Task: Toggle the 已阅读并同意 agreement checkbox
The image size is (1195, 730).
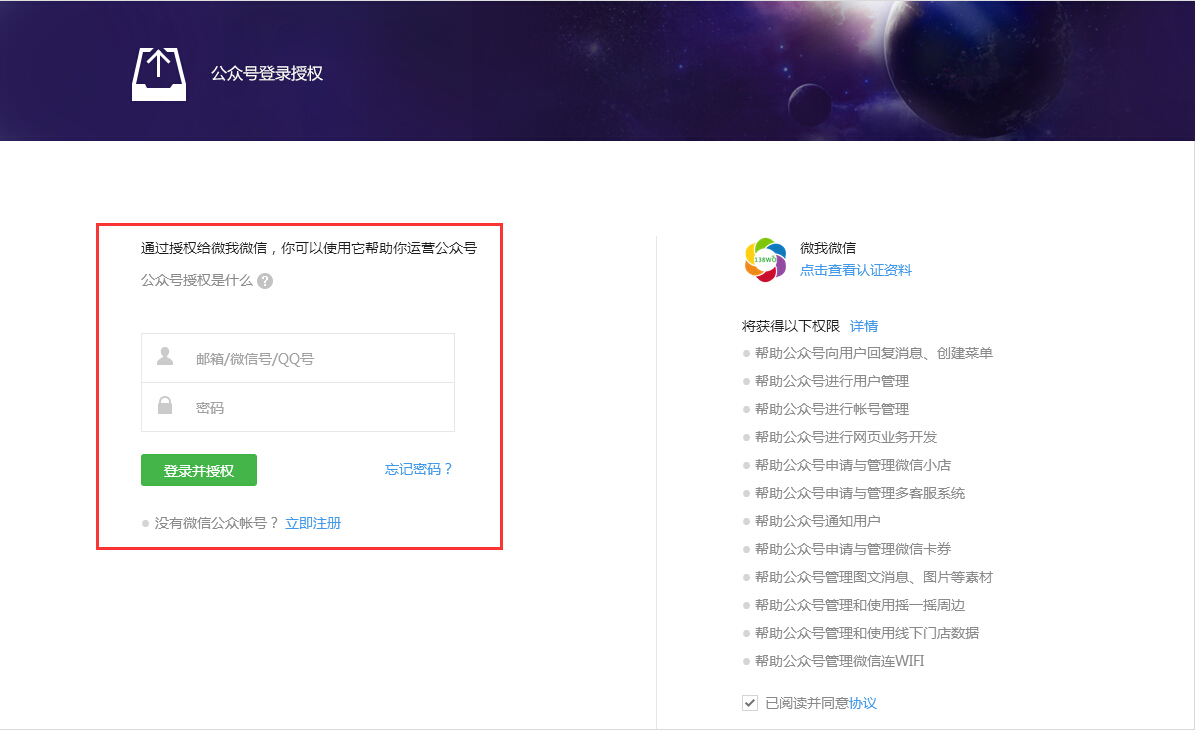Action: pos(750,703)
